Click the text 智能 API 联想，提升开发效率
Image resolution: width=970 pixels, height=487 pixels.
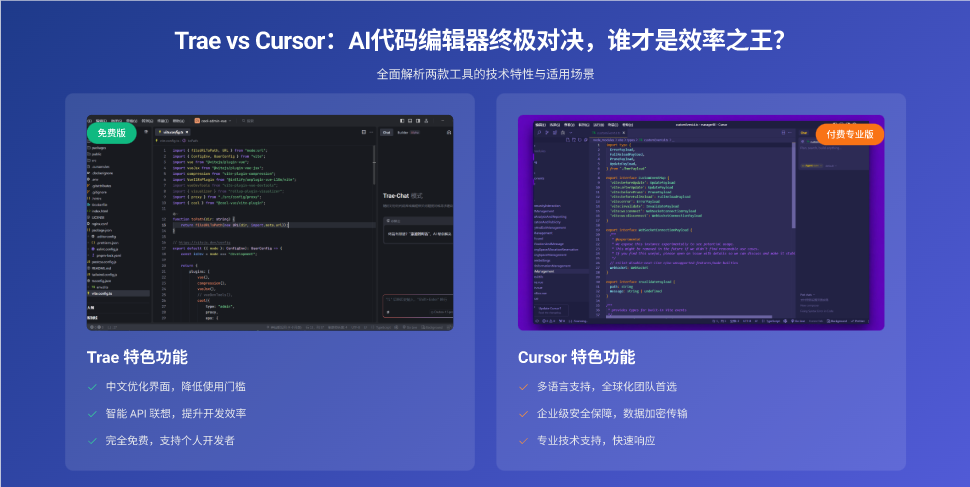[176, 413]
